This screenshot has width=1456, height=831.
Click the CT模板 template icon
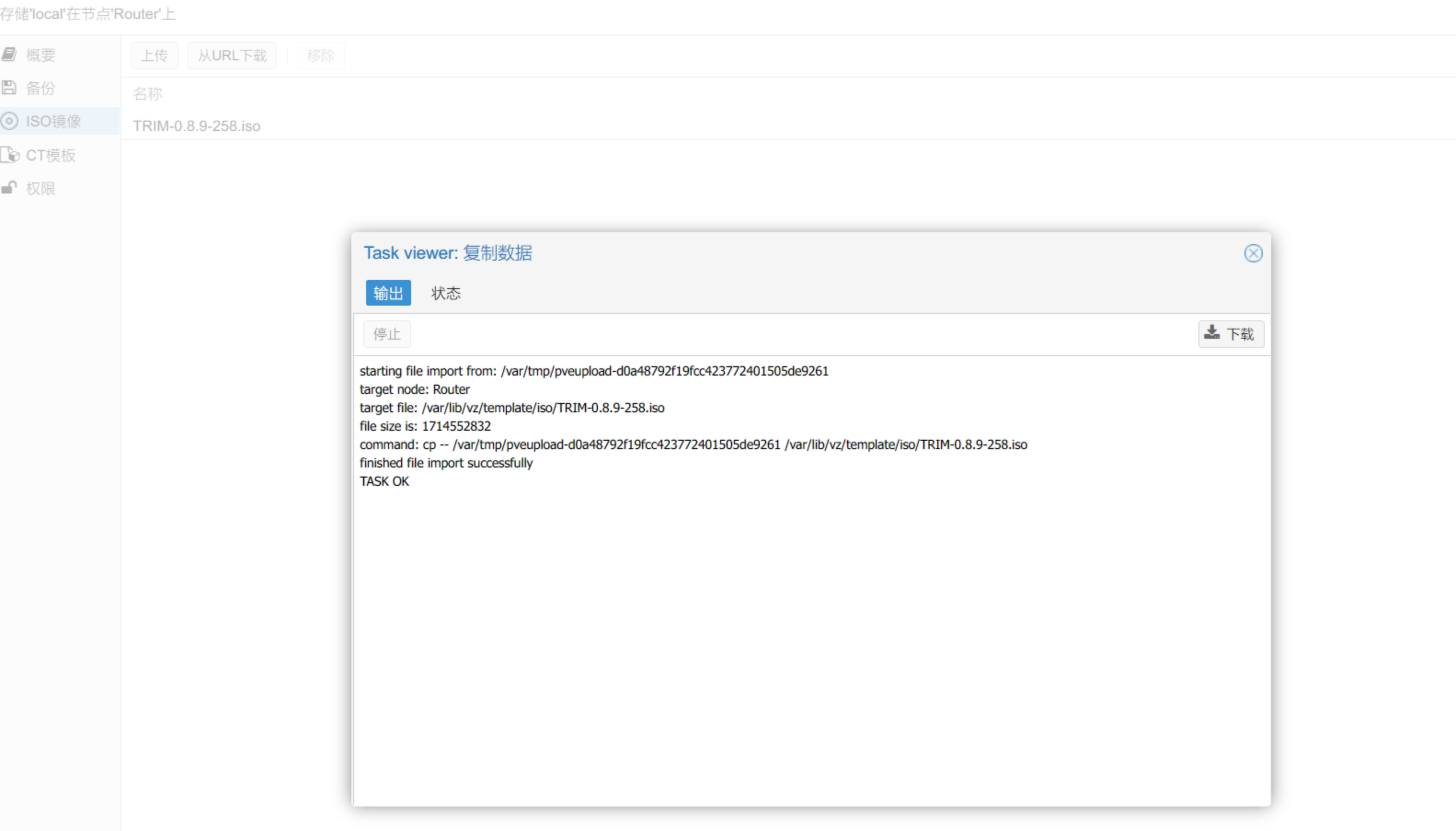tap(10, 155)
